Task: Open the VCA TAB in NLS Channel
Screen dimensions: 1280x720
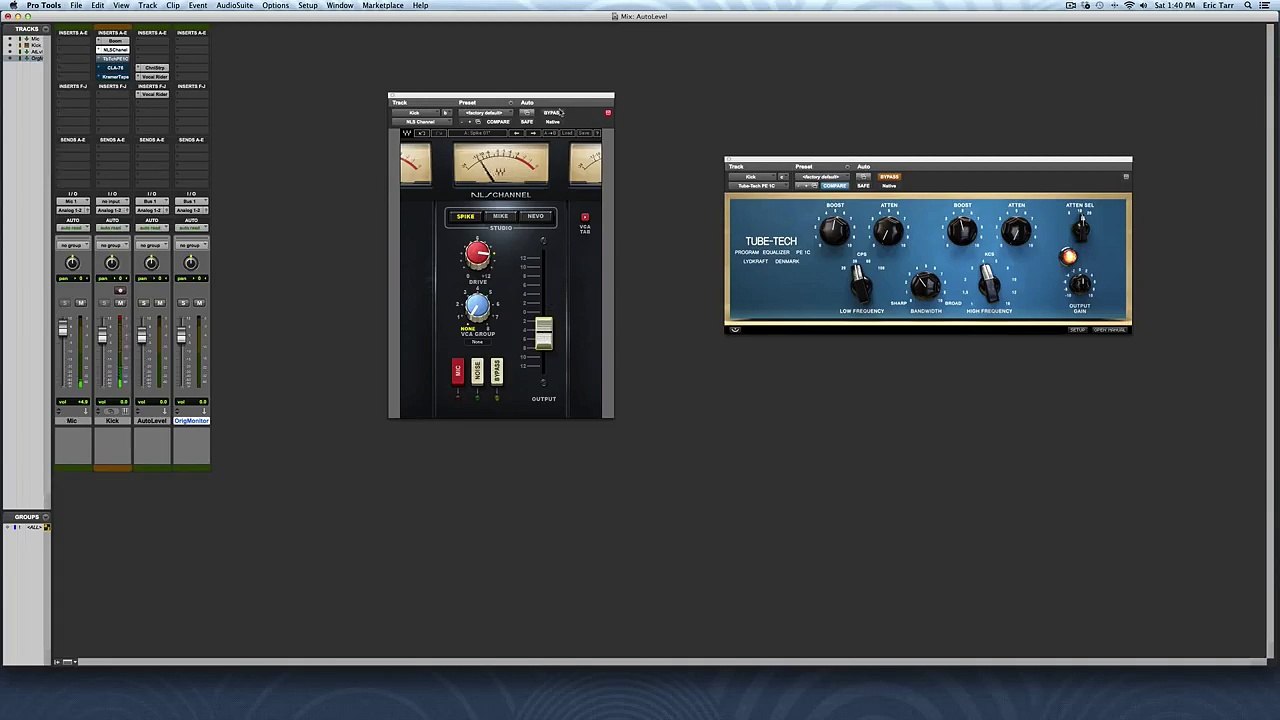Action: 585,217
